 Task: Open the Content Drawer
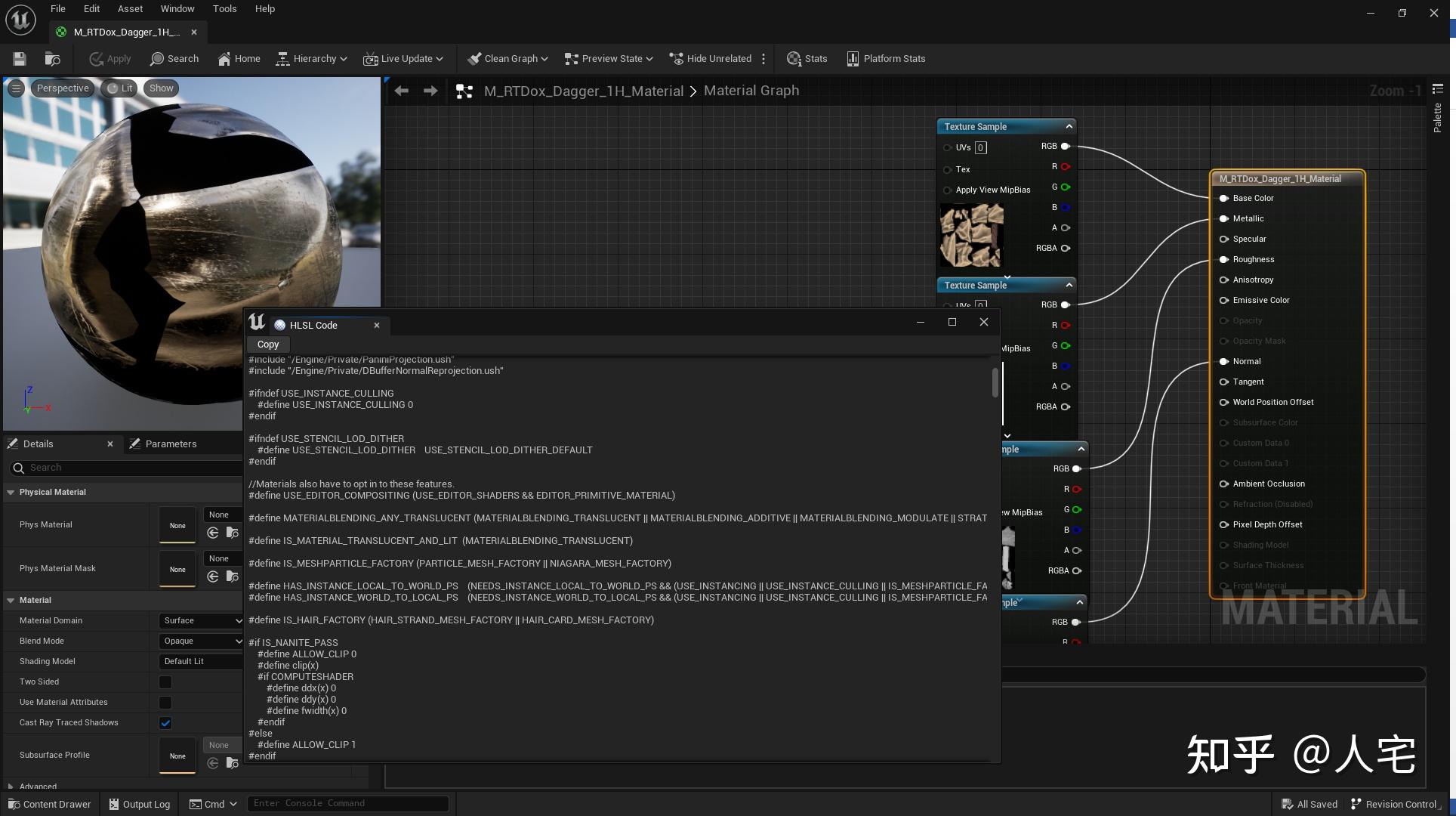click(x=49, y=804)
